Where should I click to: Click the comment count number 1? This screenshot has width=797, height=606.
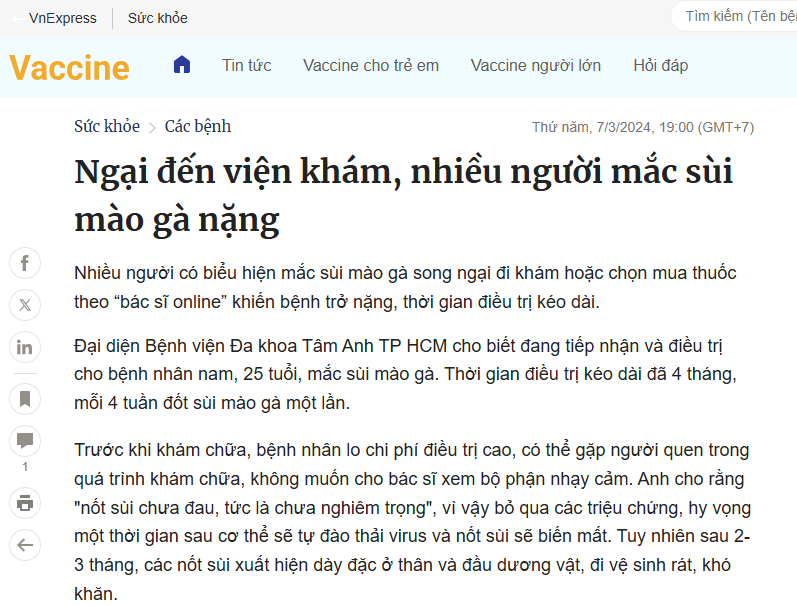pos(25,467)
